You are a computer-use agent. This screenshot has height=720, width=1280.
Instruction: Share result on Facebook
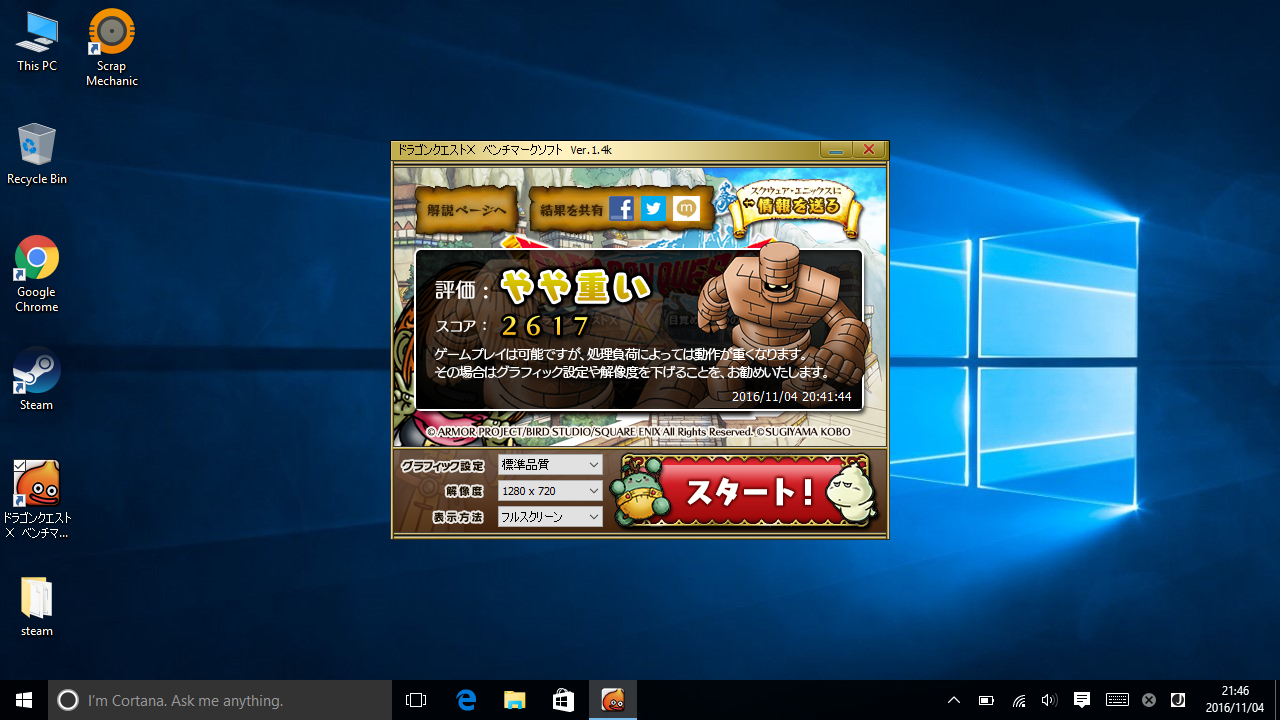pos(621,208)
